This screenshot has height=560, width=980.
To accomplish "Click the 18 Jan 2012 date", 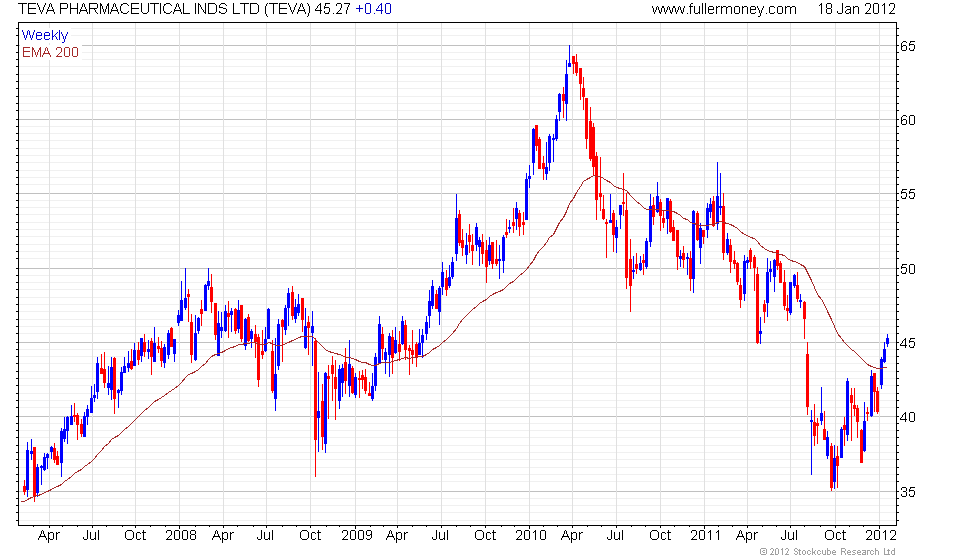I will coord(856,9).
